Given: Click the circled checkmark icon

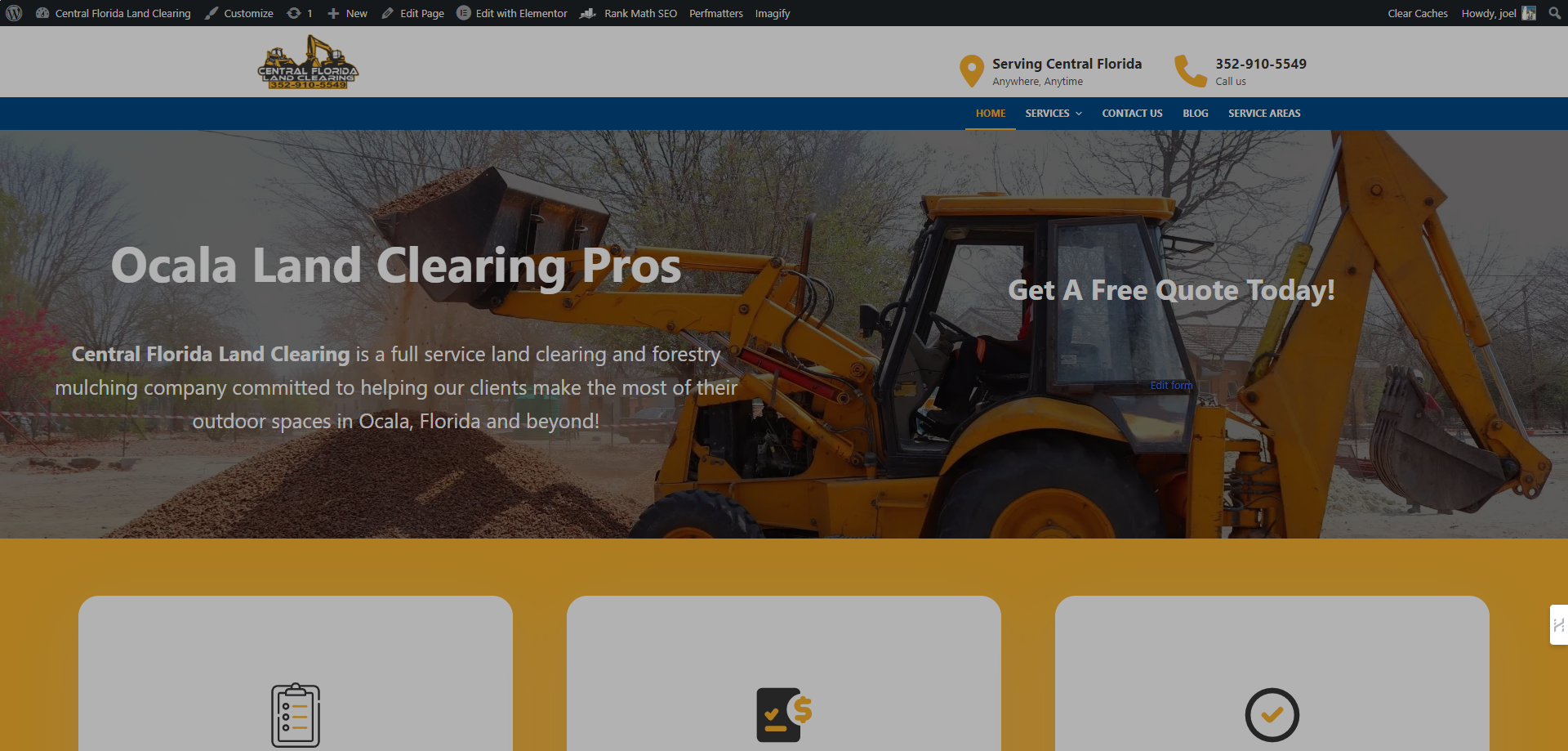Looking at the screenshot, I should (x=1272, y=715).
